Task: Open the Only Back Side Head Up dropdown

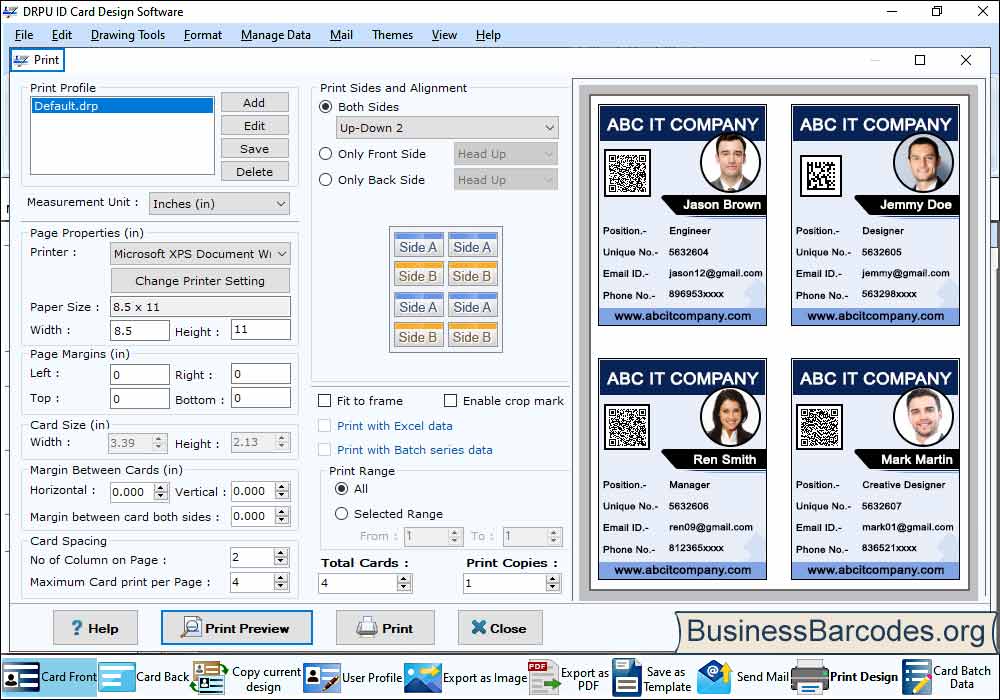Action: [x=505, y=180]
